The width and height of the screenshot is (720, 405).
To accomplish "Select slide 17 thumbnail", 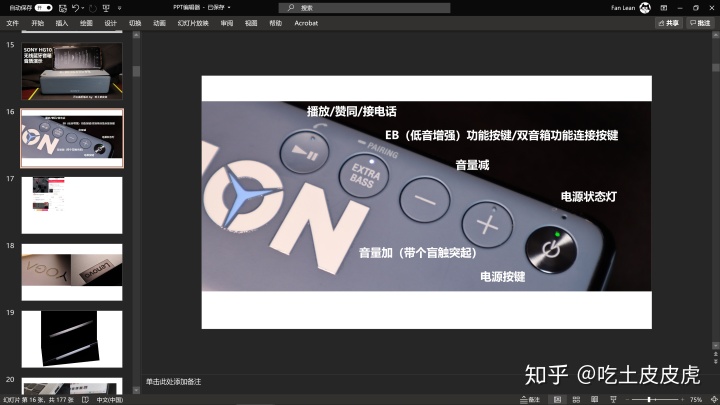I will click(72, 205).
